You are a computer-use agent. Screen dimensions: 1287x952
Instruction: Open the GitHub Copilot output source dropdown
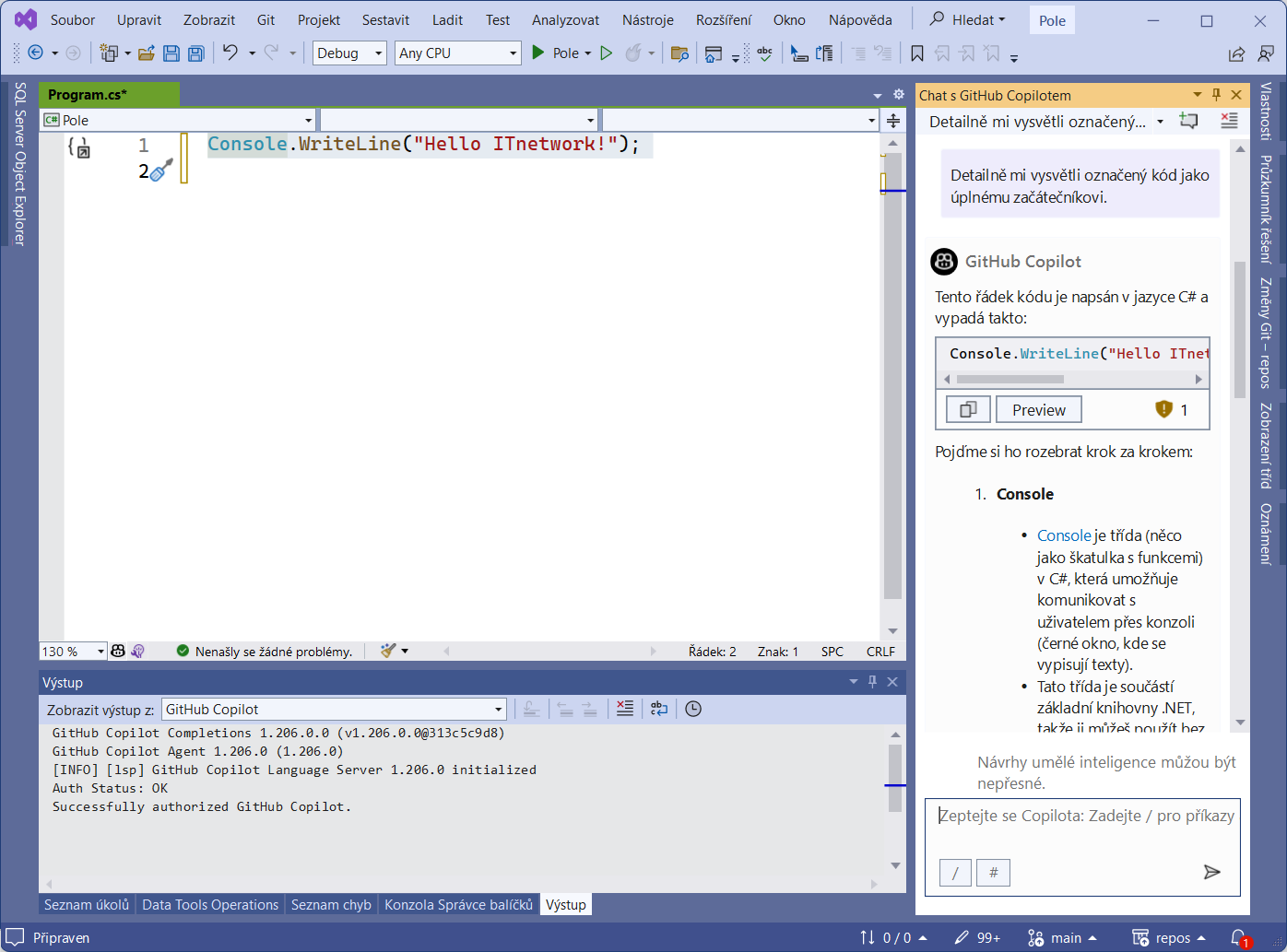coord(334,709)
